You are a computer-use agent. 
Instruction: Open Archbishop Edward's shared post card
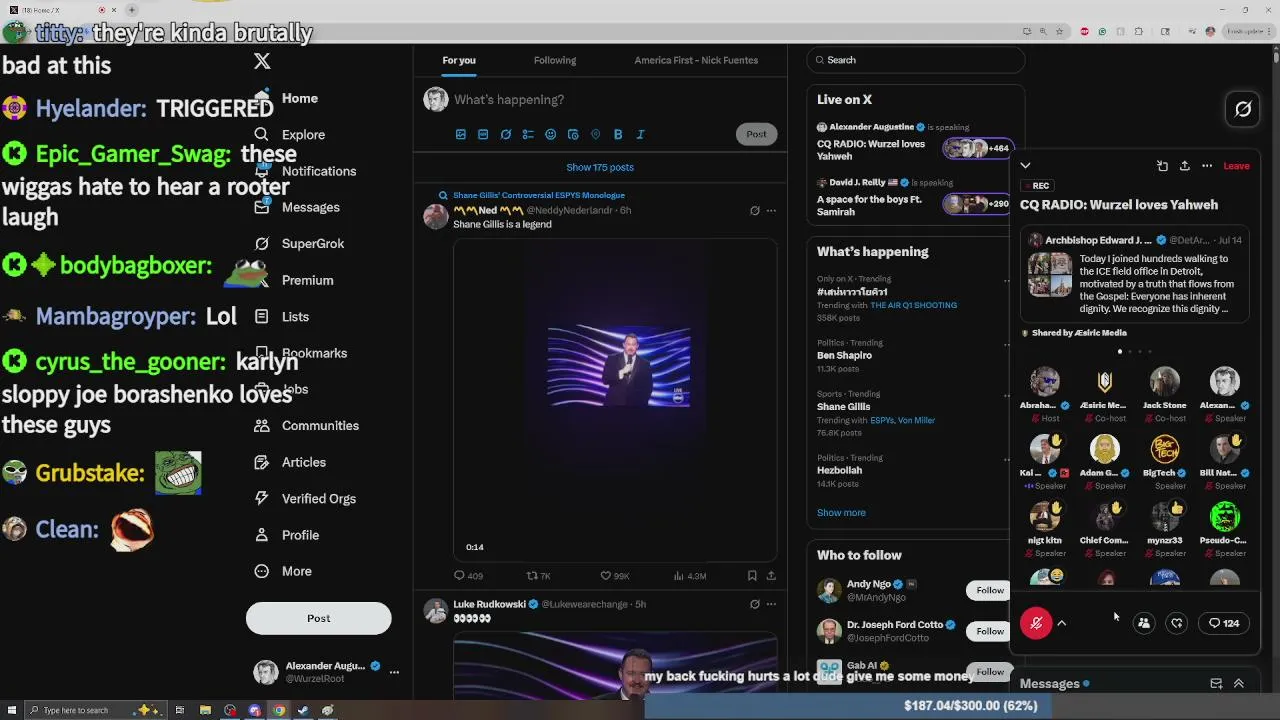pos(1135,275)
